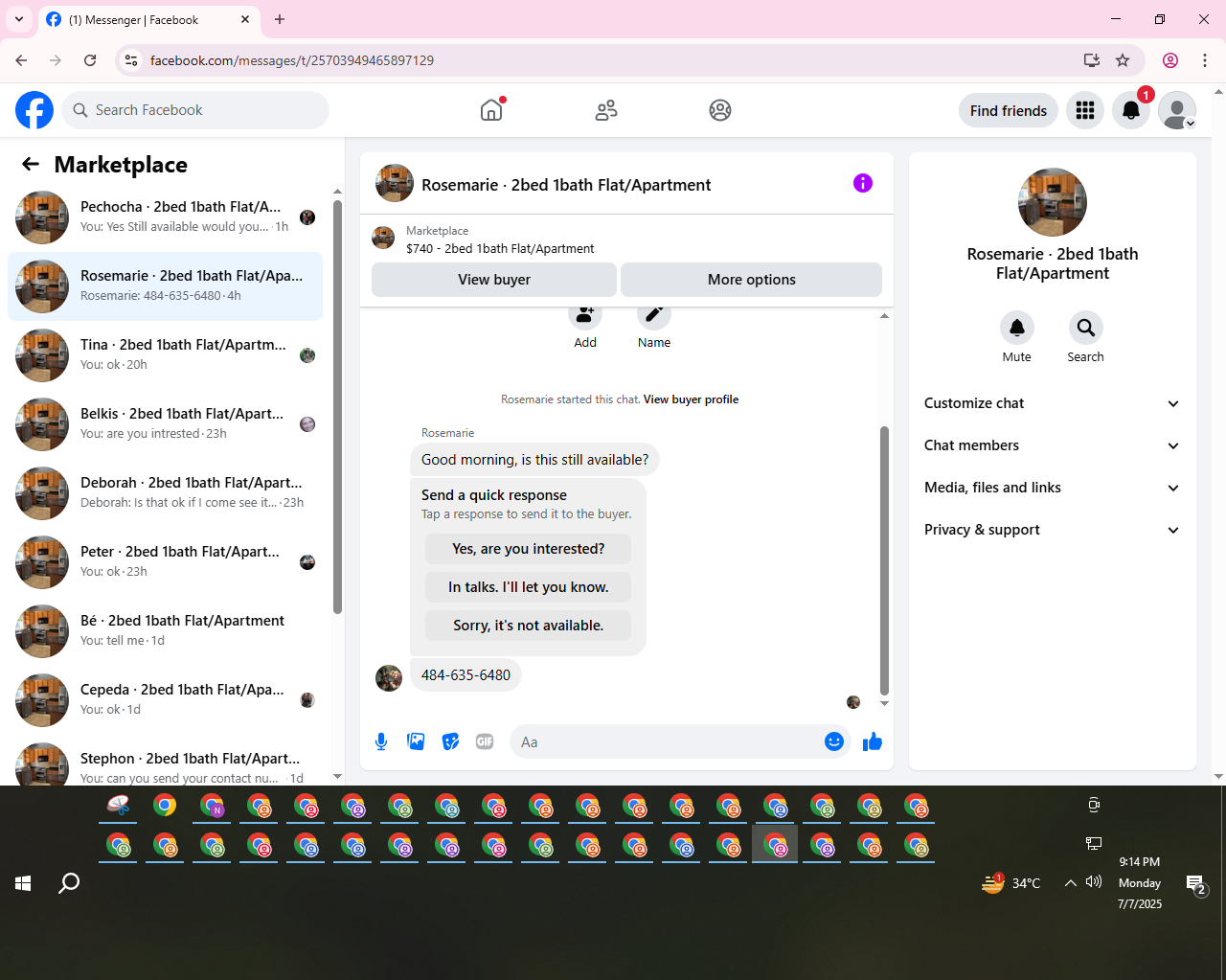This screenshot has width=1226, height=980.
Task: Open Deborah conversation in Marketplace list
Action: pos(165,493)
